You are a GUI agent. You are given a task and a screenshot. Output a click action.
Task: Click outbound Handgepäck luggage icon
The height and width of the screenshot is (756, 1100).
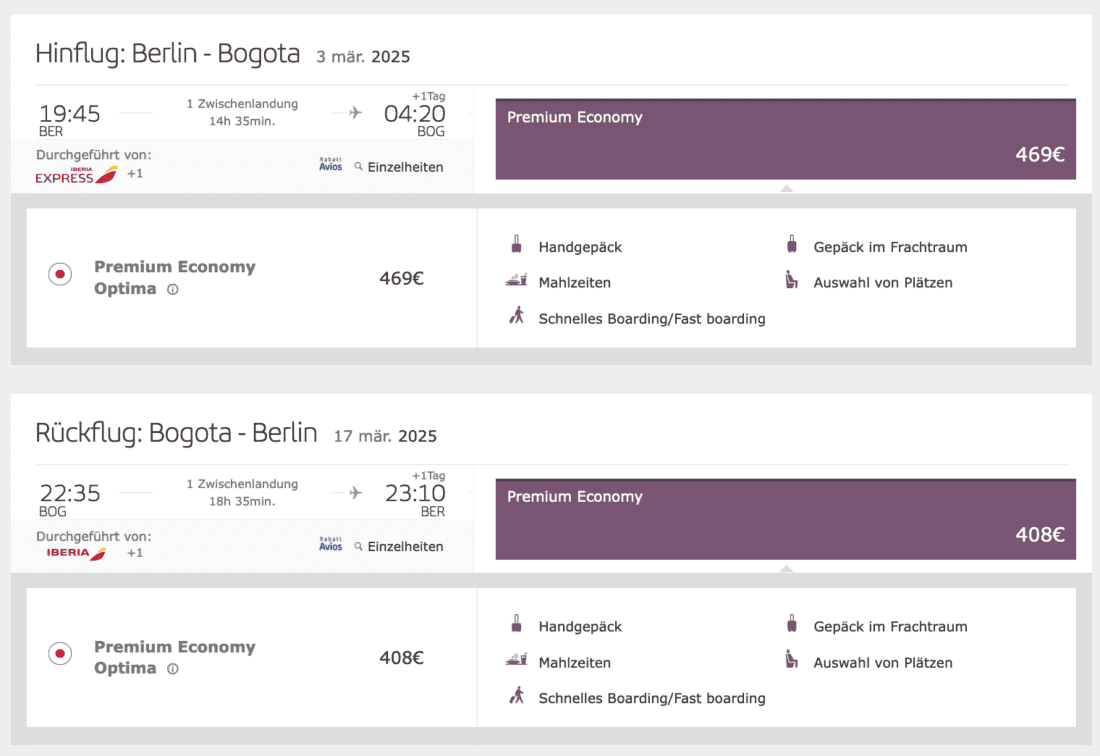[516, 245]
